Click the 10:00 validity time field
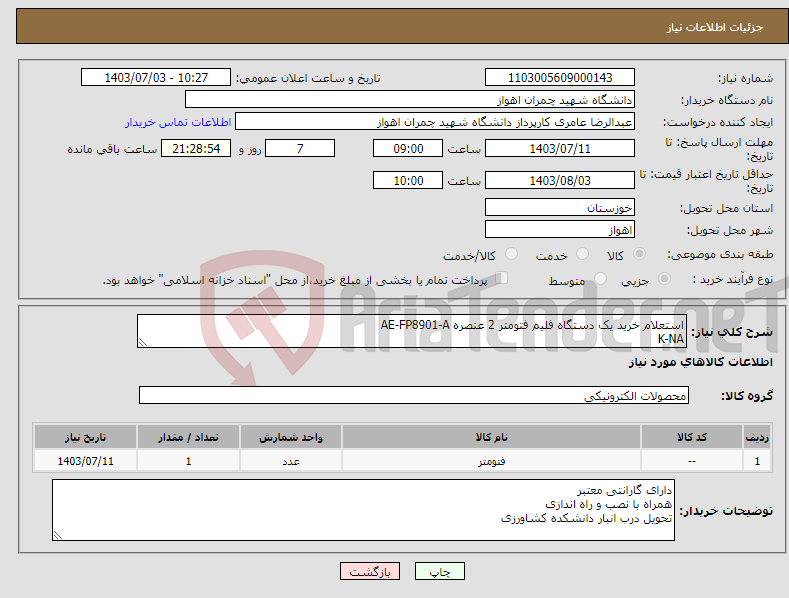 [x=408, y=180]
